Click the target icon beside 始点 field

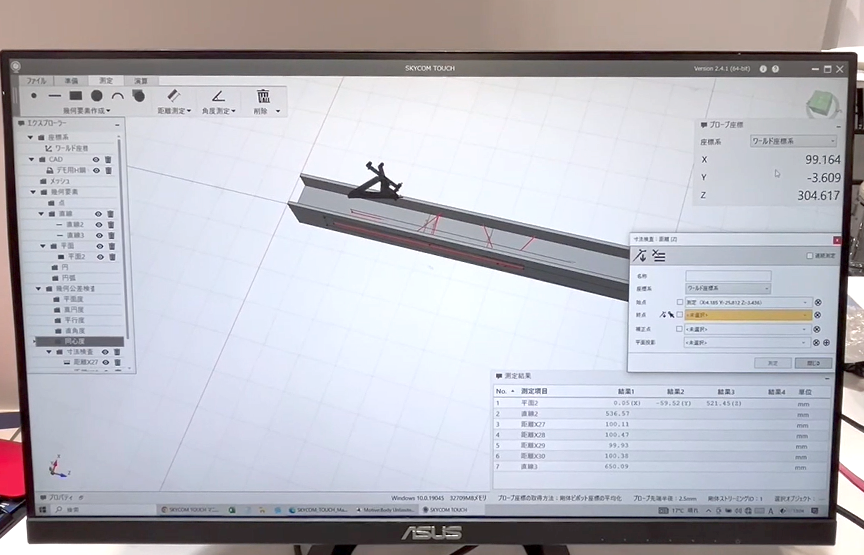point(818,302)
